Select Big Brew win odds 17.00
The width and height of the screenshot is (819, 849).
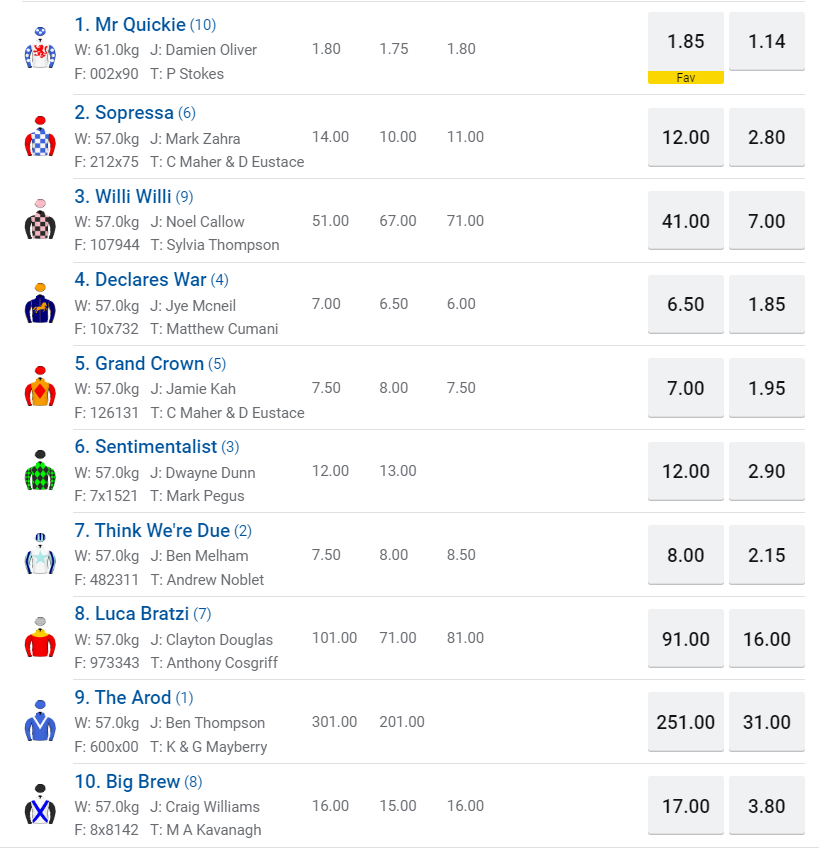click(686, 806)
